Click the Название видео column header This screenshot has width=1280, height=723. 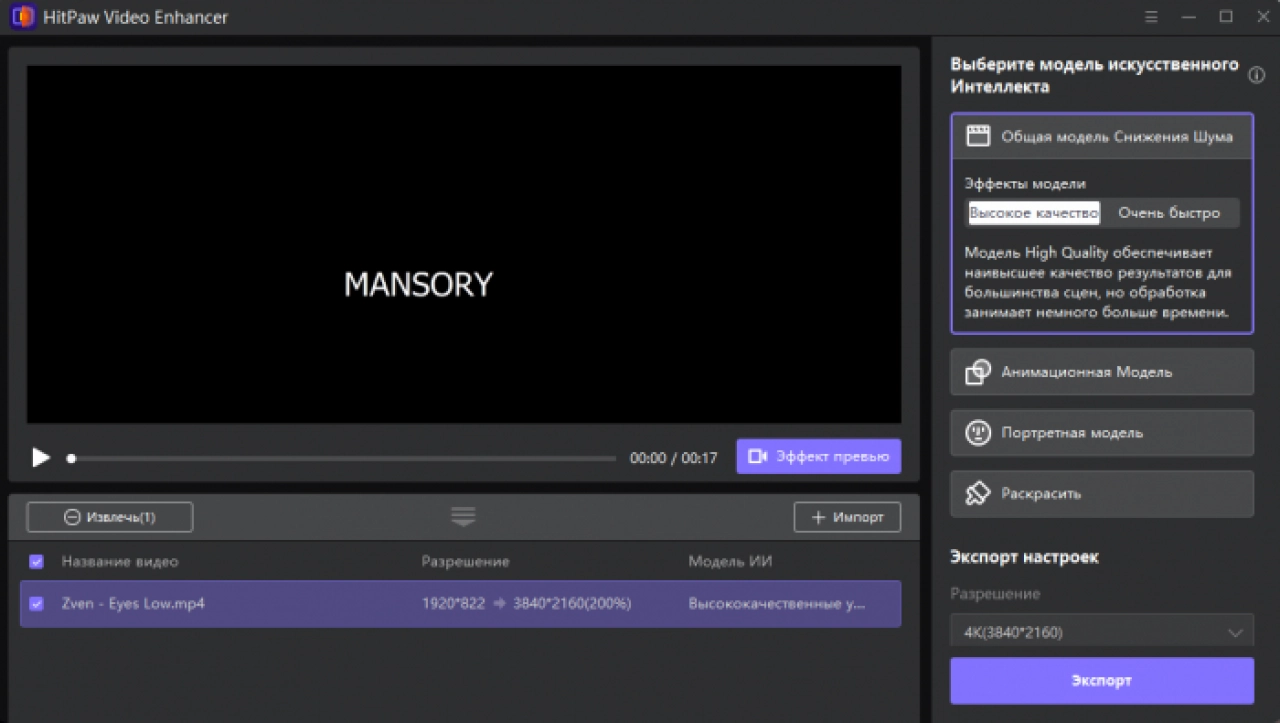pos(120,562)
